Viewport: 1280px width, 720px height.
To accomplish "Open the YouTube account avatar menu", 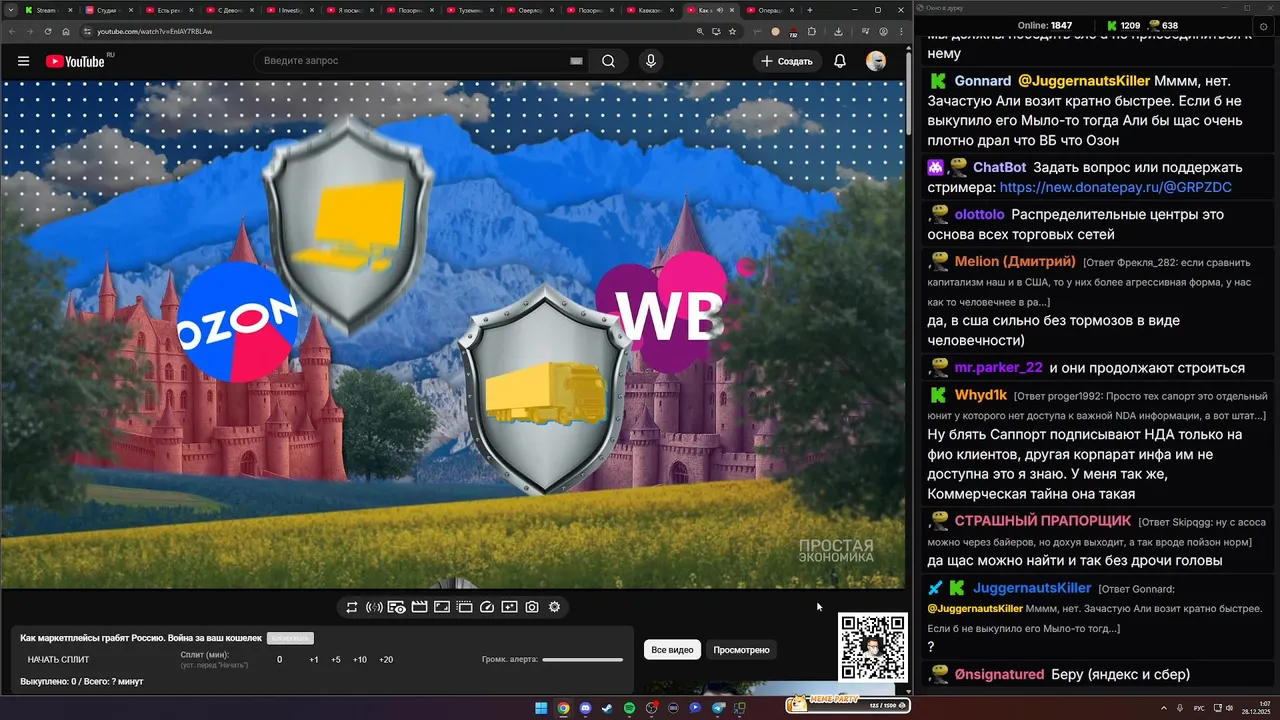I will tap(876, 61).
